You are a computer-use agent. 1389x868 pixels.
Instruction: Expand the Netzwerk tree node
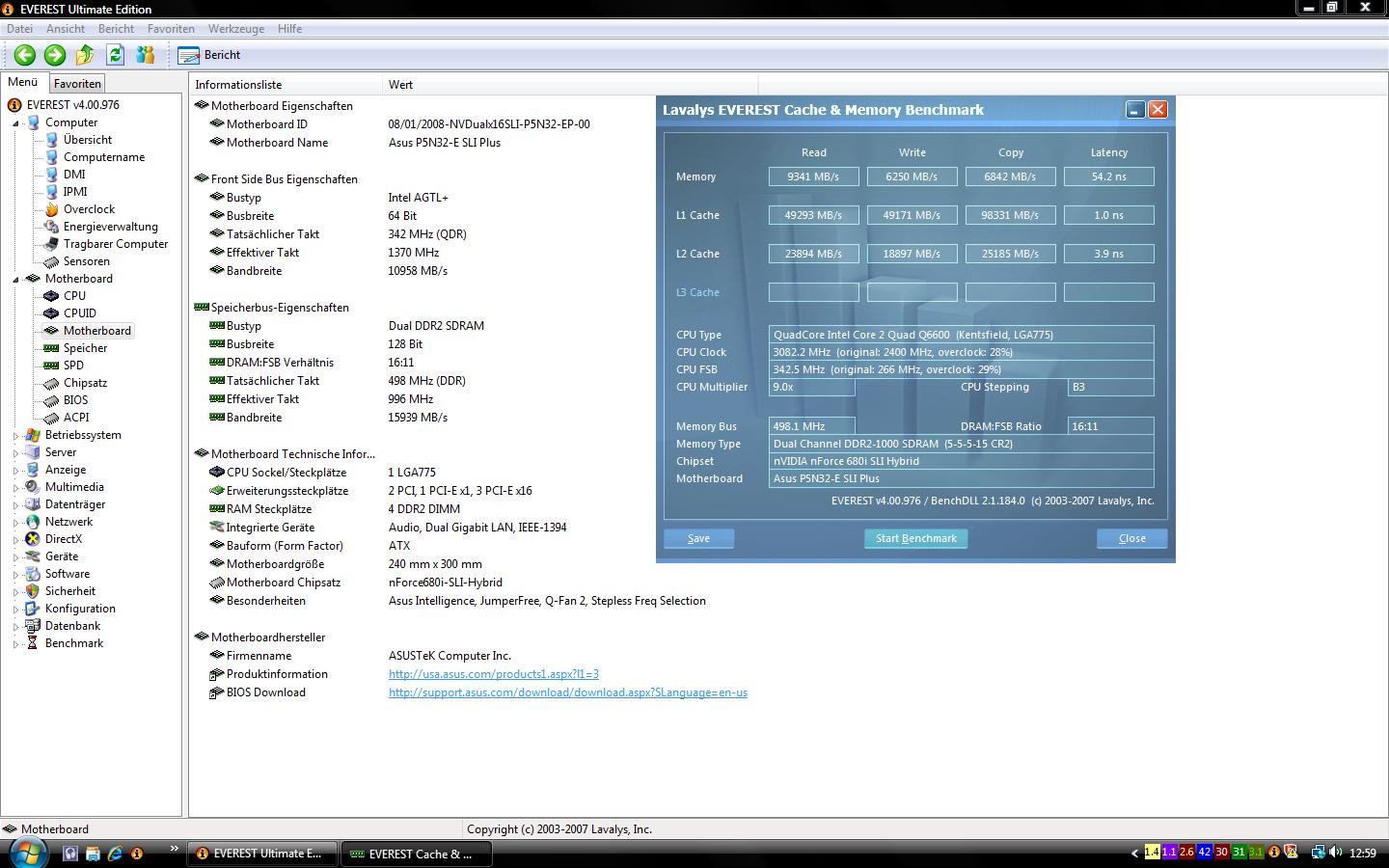coord(15,523)
